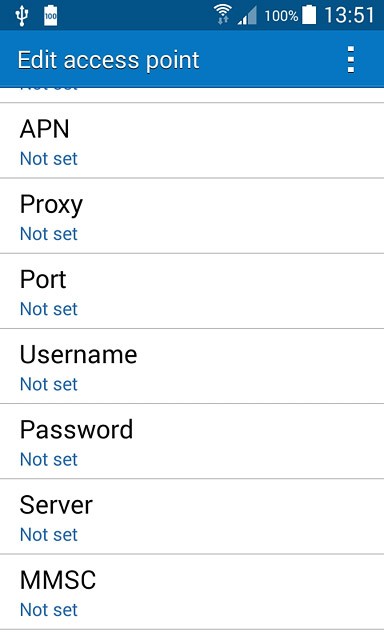Edit the Port field
The width and height of the screenshot is (384, 640).
(x=192, y=291)
